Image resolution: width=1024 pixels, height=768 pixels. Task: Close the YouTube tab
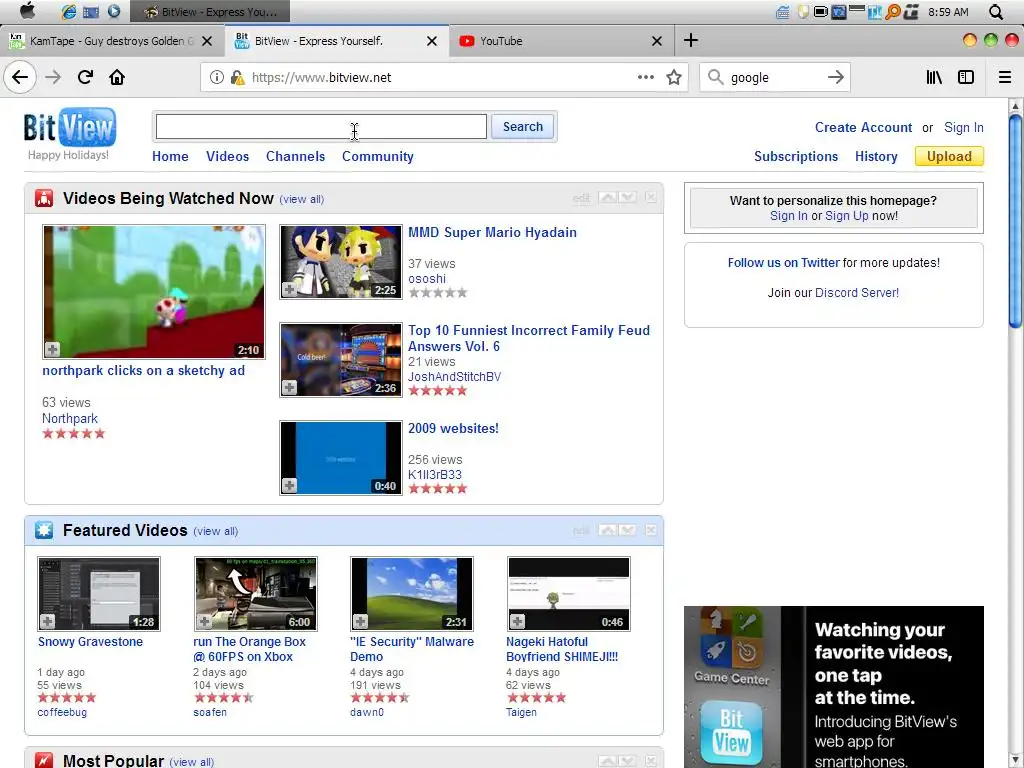coord(657,41)
